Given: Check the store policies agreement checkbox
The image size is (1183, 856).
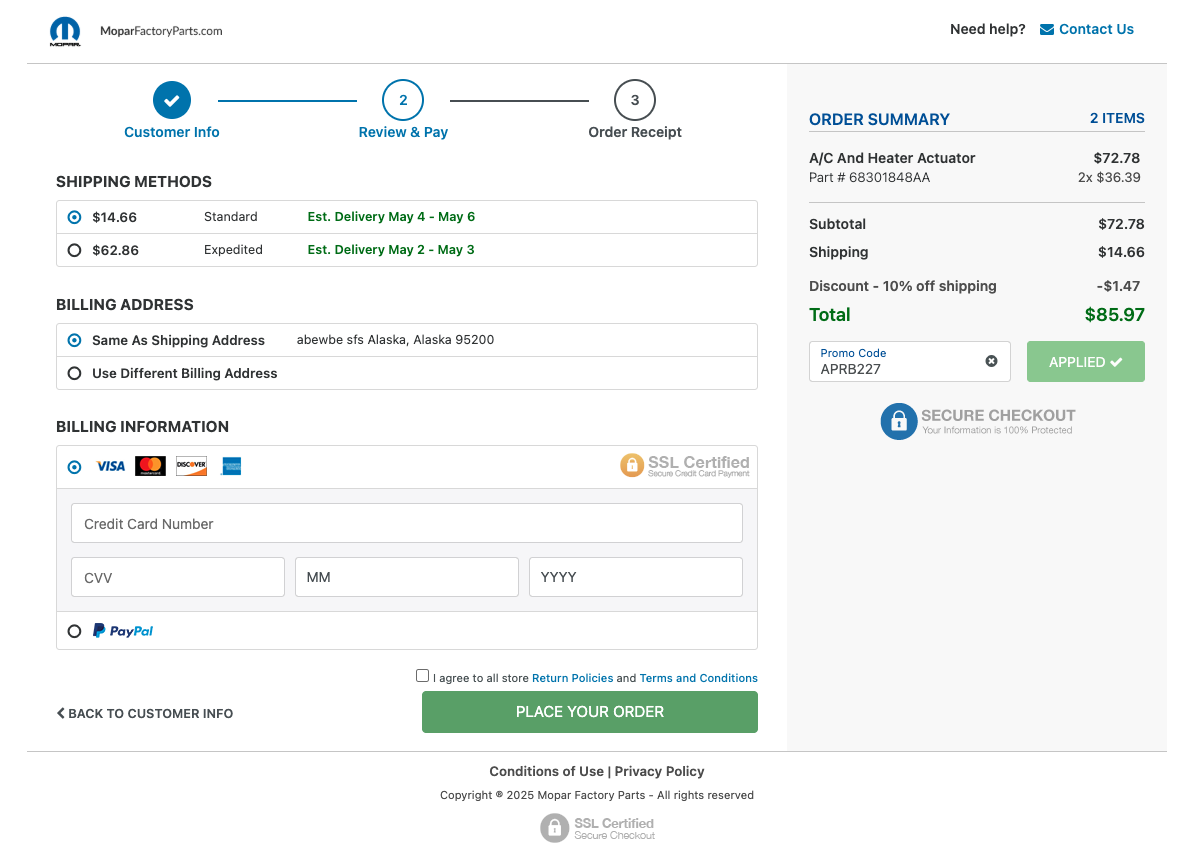Looking at the screenshot, I should [422, 675].
